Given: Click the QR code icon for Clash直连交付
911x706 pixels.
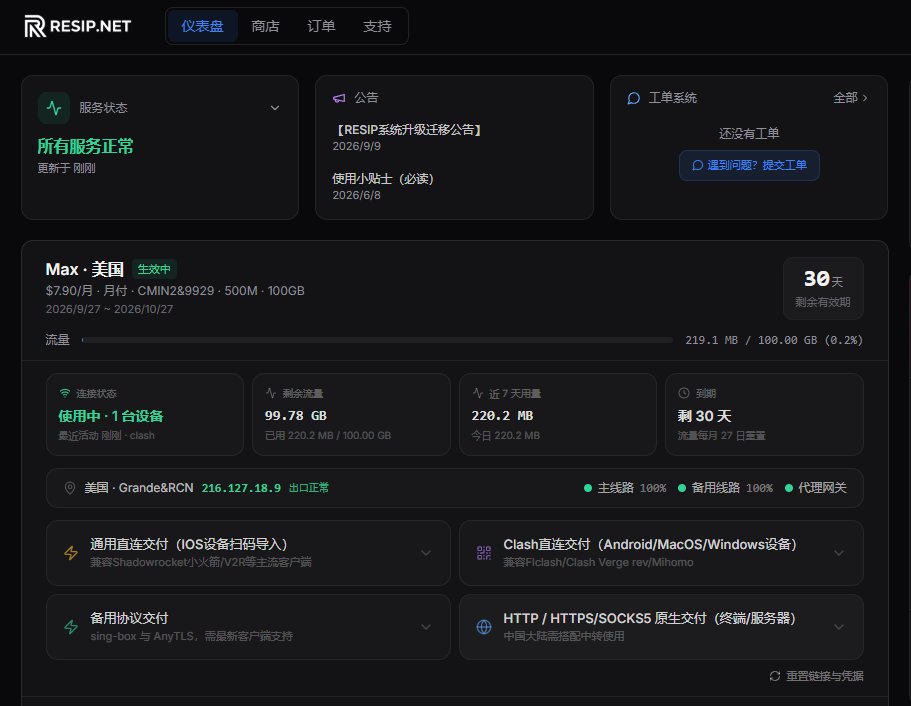Looking at the screenshot, I should coord(484,553).
